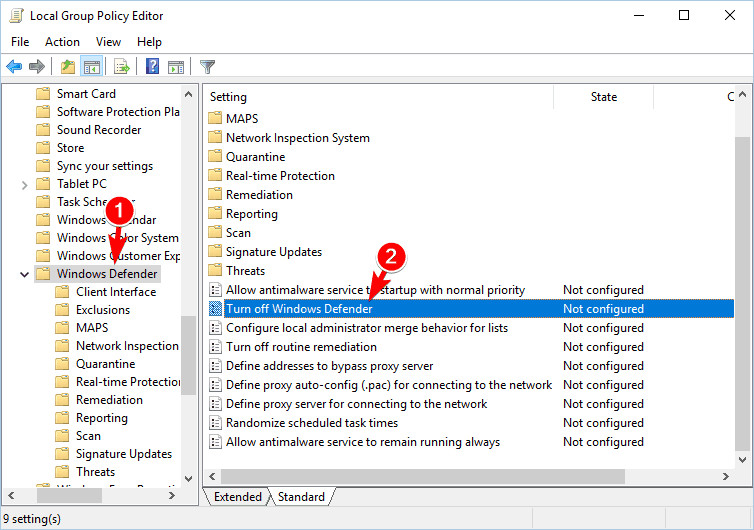
Task: Select Reporting in the tree pane
Action: [x=101, y=418]
